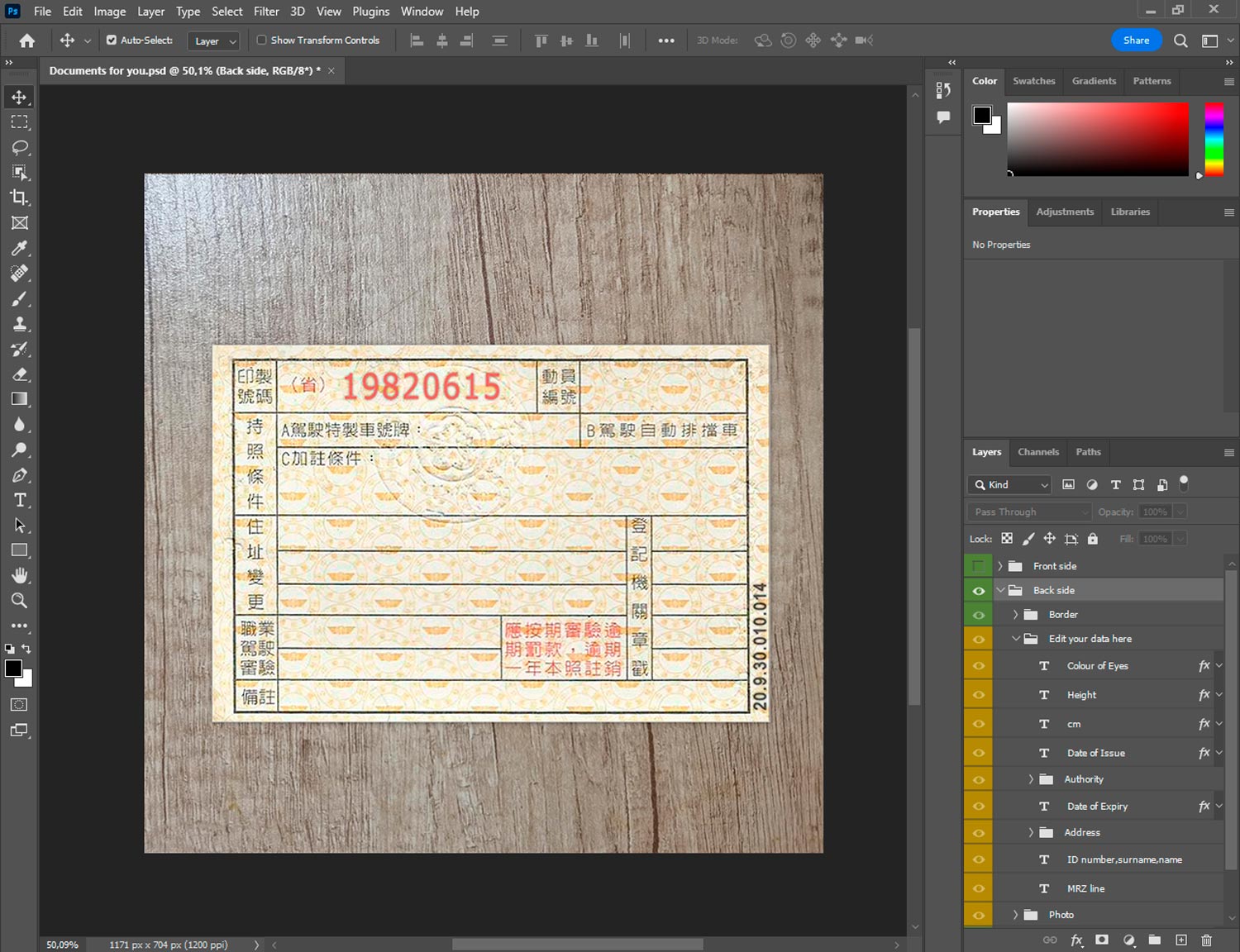Expand the Authority layer group
Viewport: 1240px width, 952px height.
[1031, 779]
